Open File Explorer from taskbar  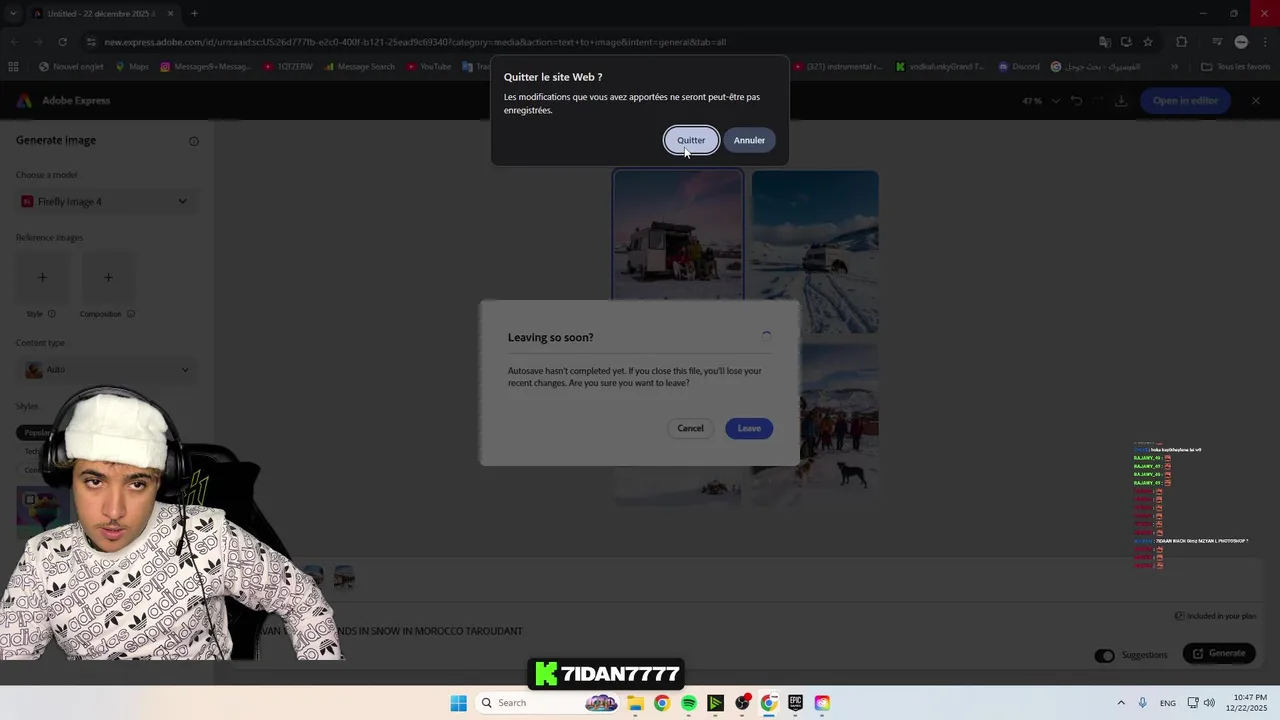click(635, 703)
